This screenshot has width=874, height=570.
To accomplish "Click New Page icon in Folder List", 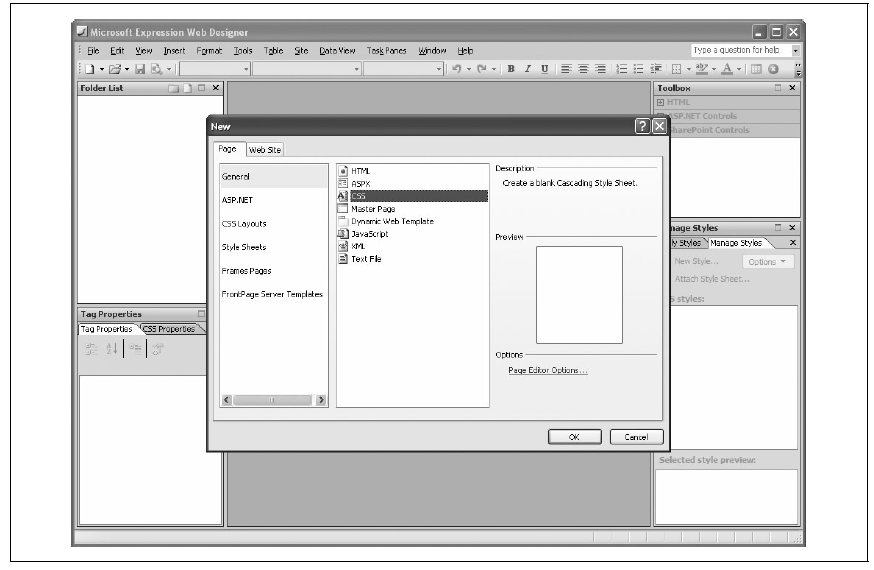I will coord(188,88).
